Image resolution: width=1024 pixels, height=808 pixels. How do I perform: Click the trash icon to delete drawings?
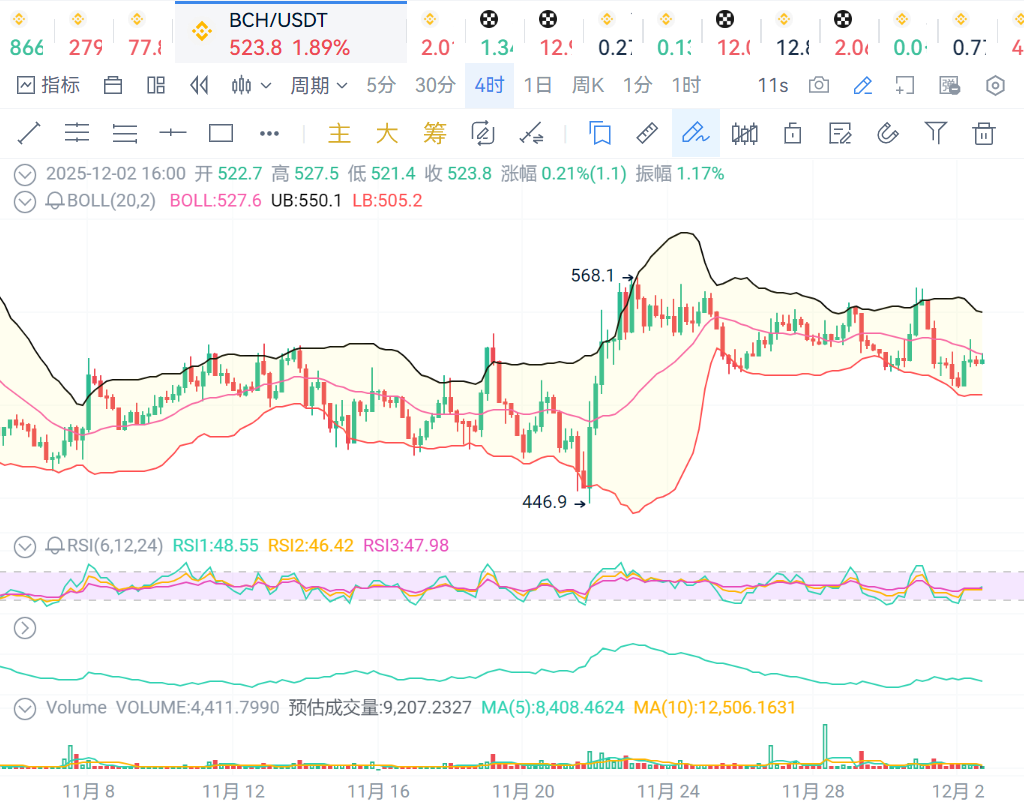point(984,133)
